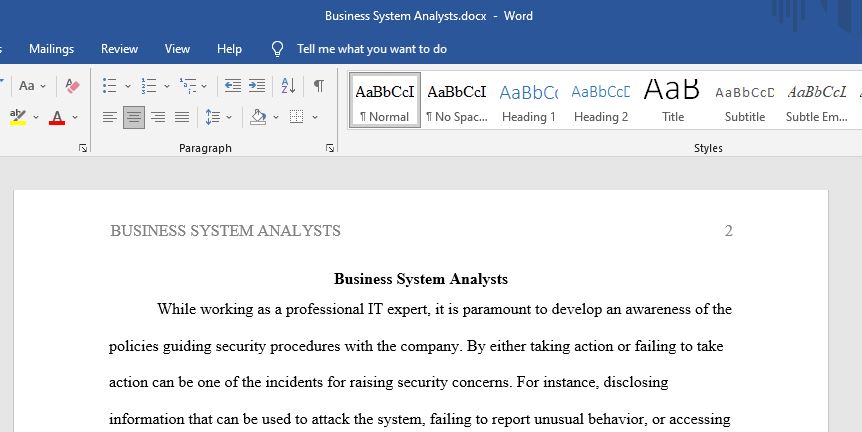Open the Review ribbon tab
Screen dimensions: 862x432
coord(119,49)
